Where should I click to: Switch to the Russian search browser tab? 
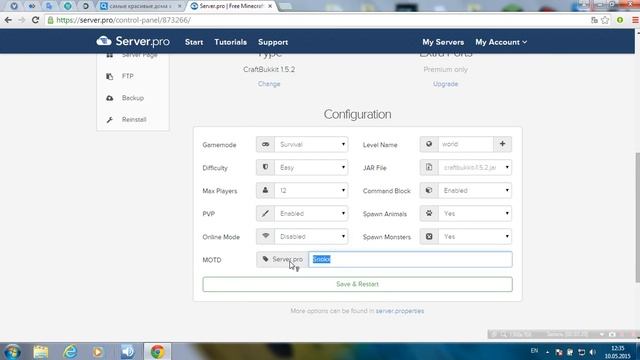(x=141, y=6)
